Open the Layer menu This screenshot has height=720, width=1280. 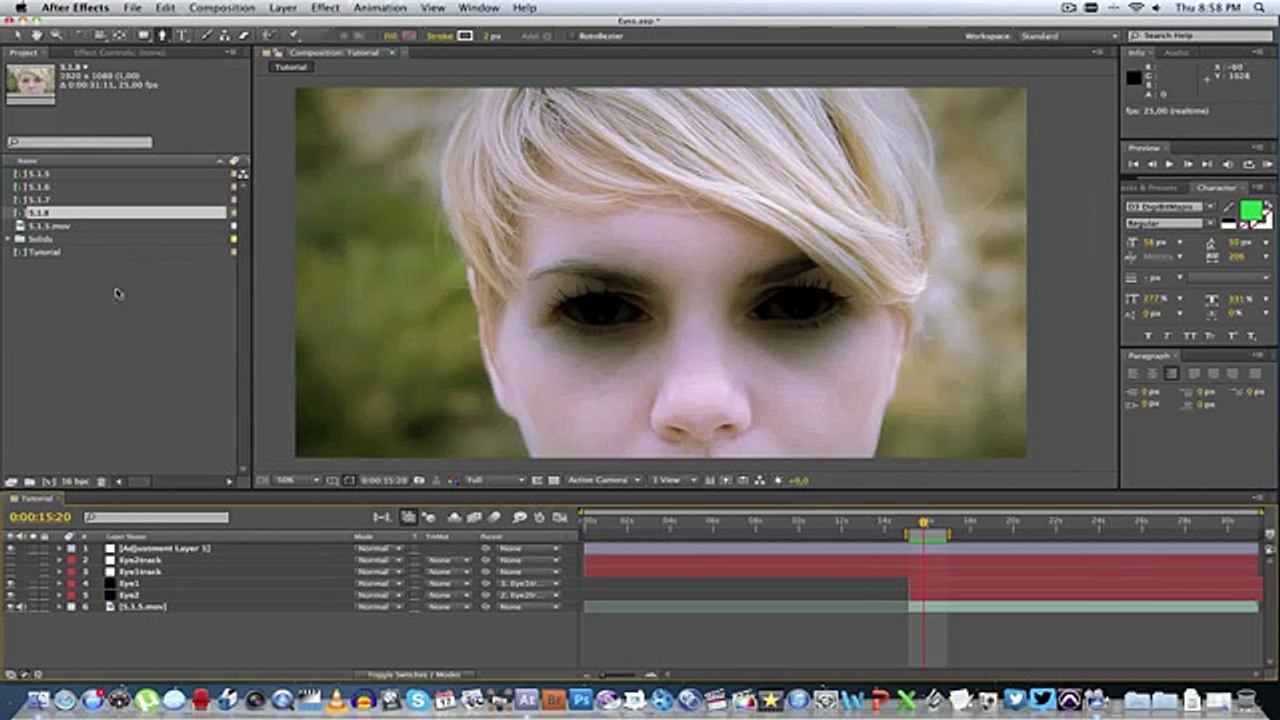tap(283, 8)
